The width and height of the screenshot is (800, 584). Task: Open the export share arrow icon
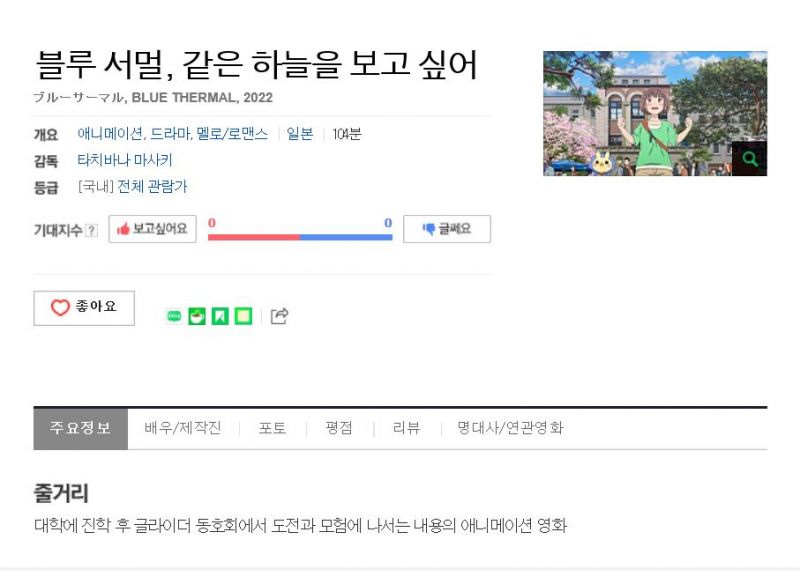pyautogui.click(x=279, y=316)
